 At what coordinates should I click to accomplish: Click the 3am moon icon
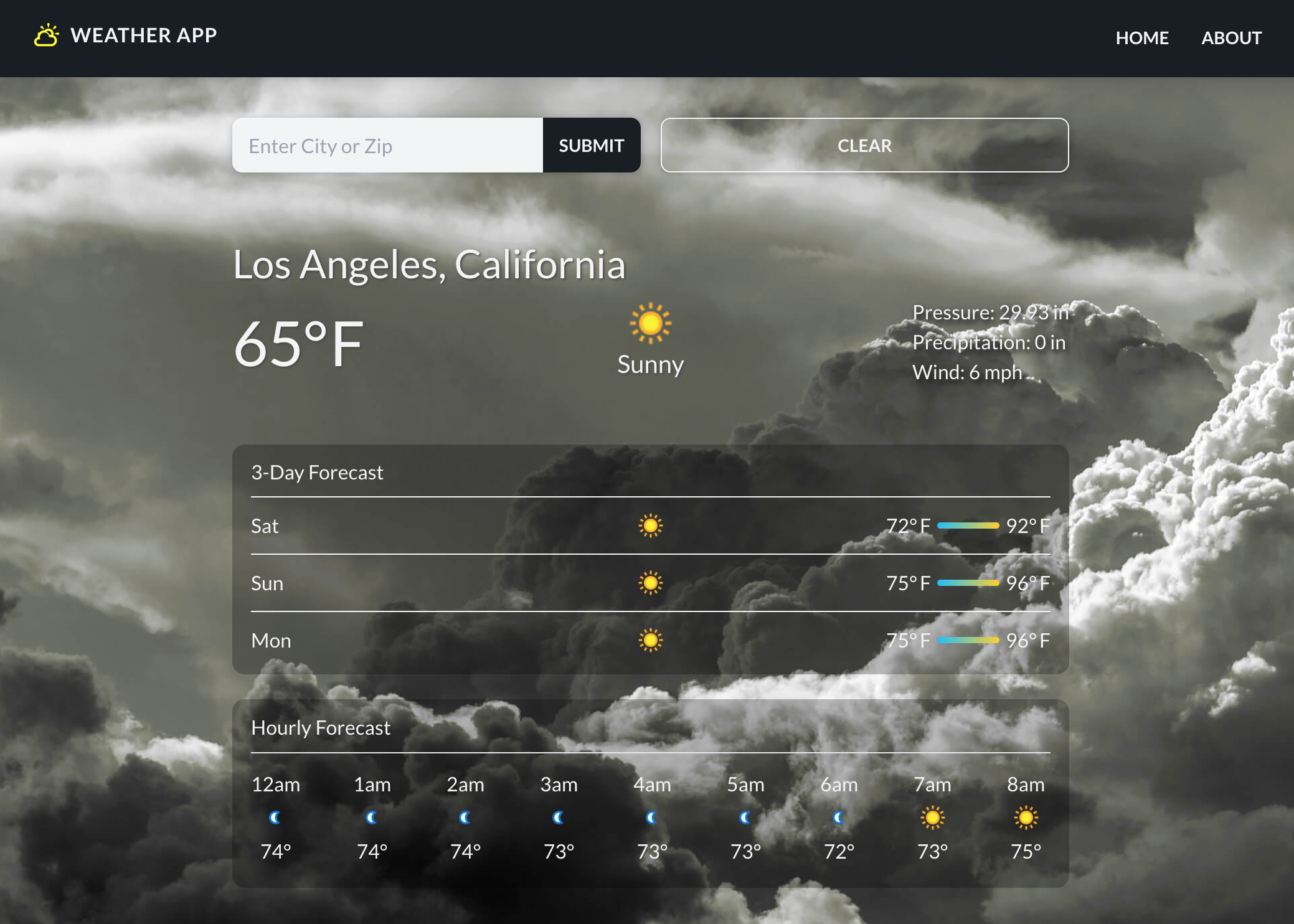point(559,818)
